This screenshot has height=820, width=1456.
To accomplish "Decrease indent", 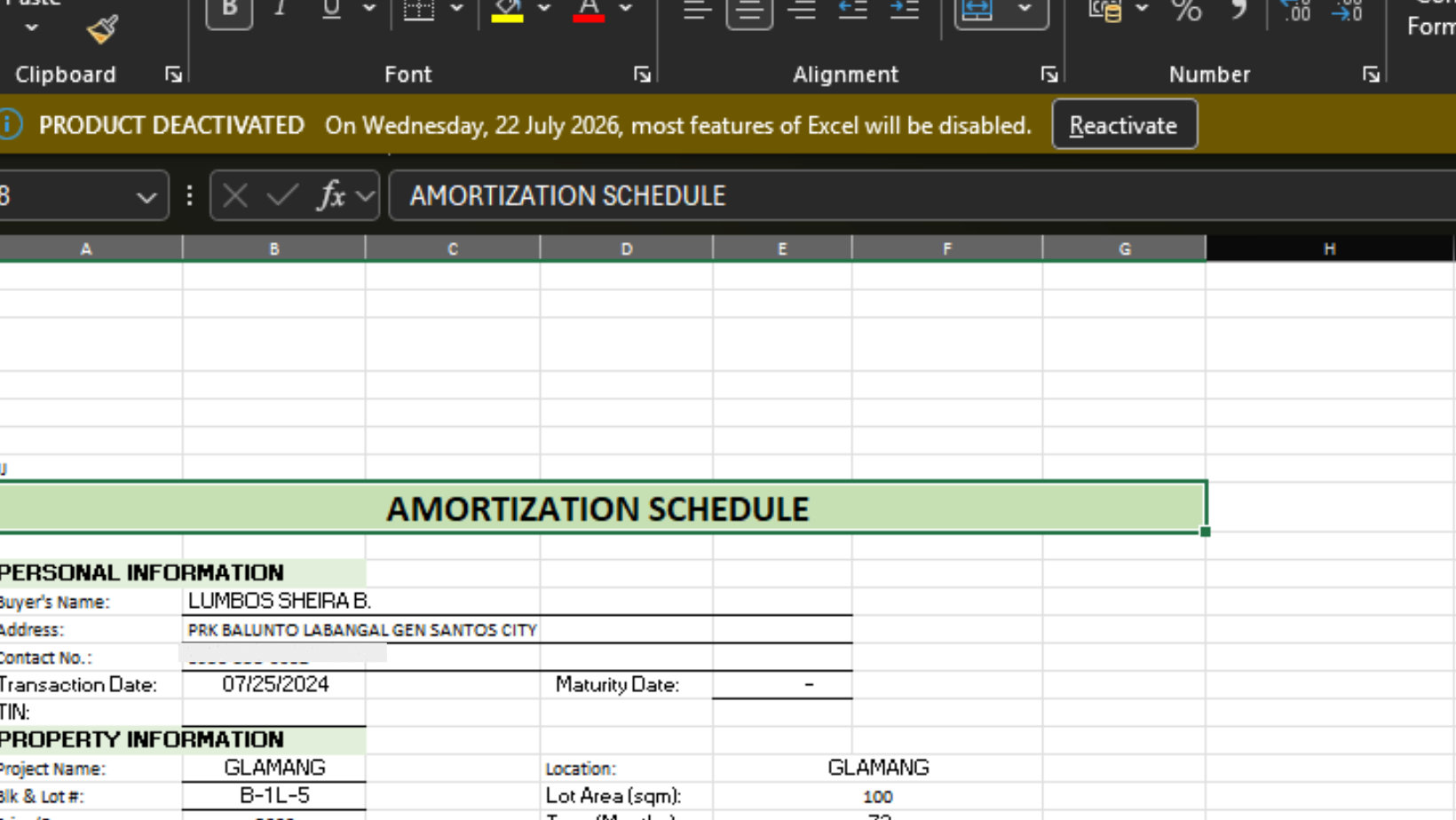I will [x=853, y=11].
